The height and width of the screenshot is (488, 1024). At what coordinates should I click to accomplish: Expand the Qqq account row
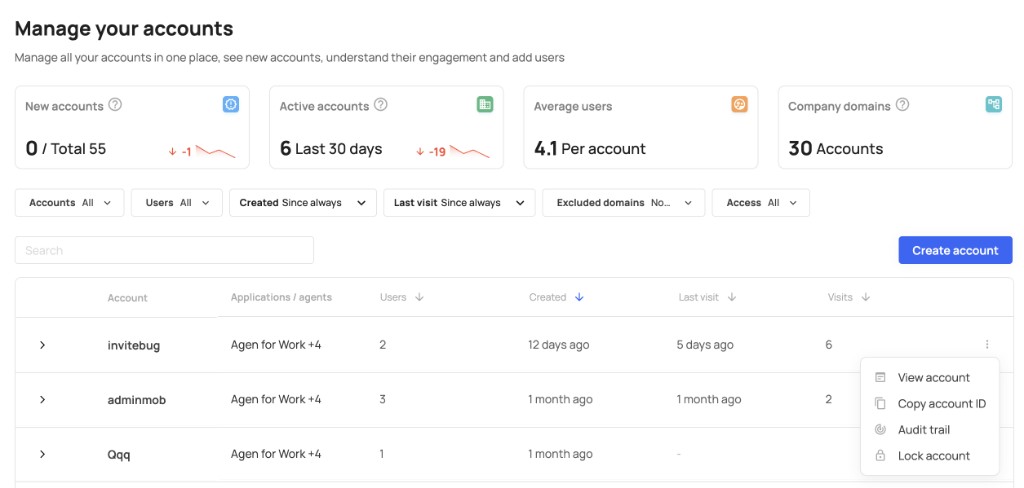42,454
